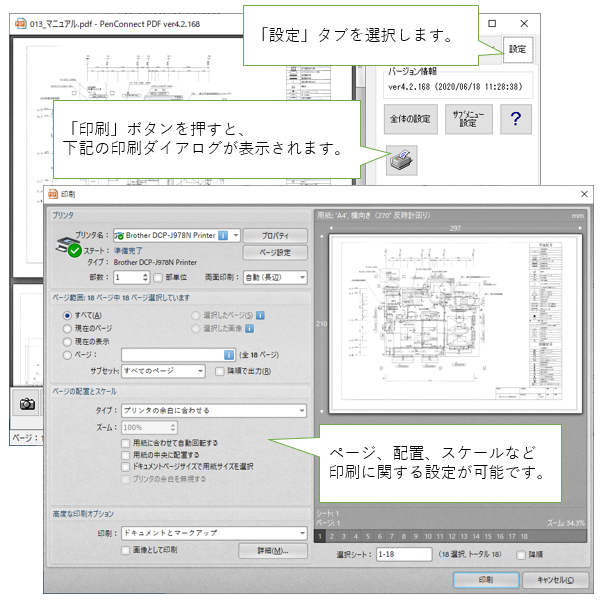Click the camera icon in the bottom toolbar

(28, 403)
